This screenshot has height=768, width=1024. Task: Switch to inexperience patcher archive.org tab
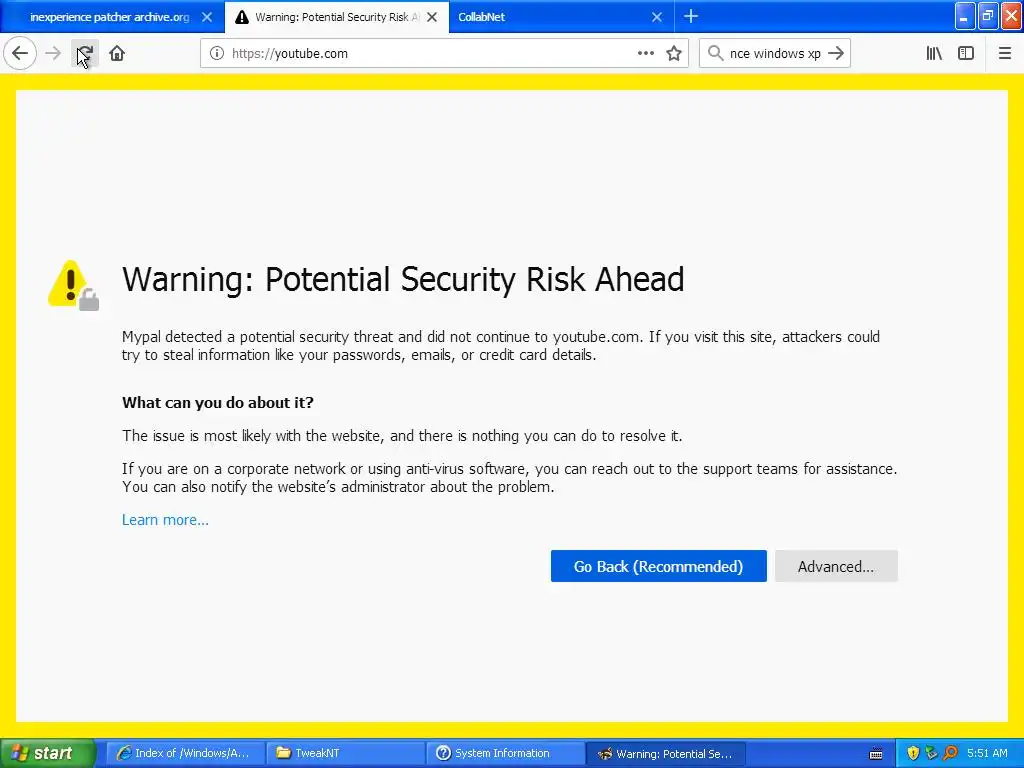110,17
